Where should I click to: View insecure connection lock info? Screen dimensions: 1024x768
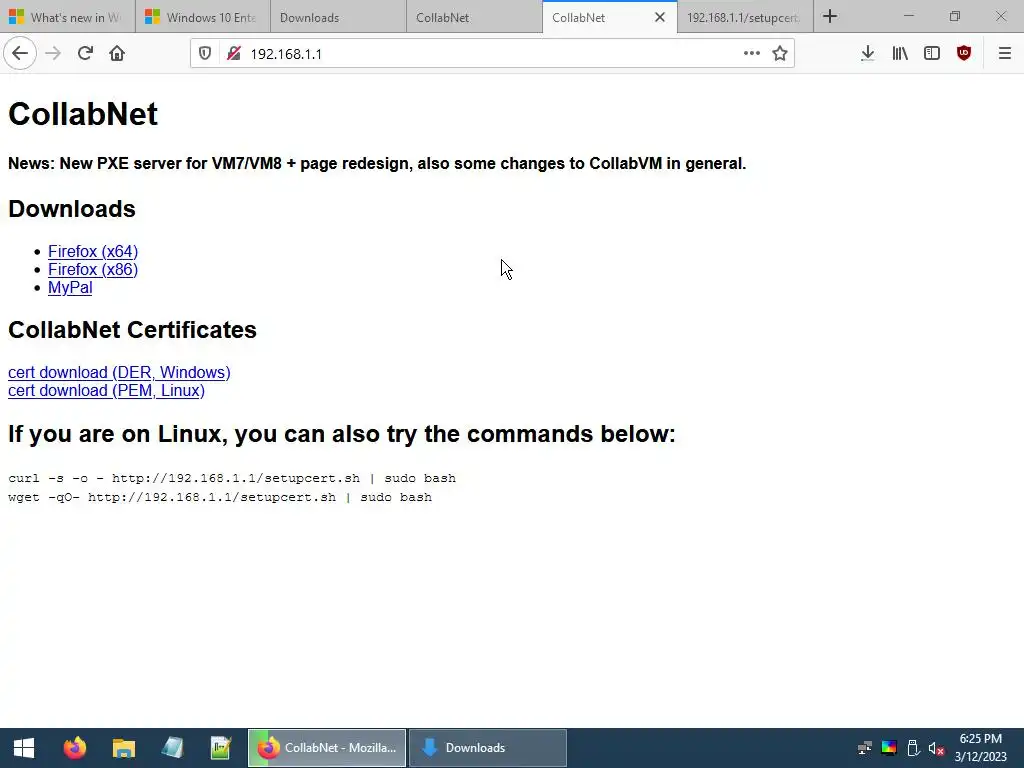pos(234,54)
